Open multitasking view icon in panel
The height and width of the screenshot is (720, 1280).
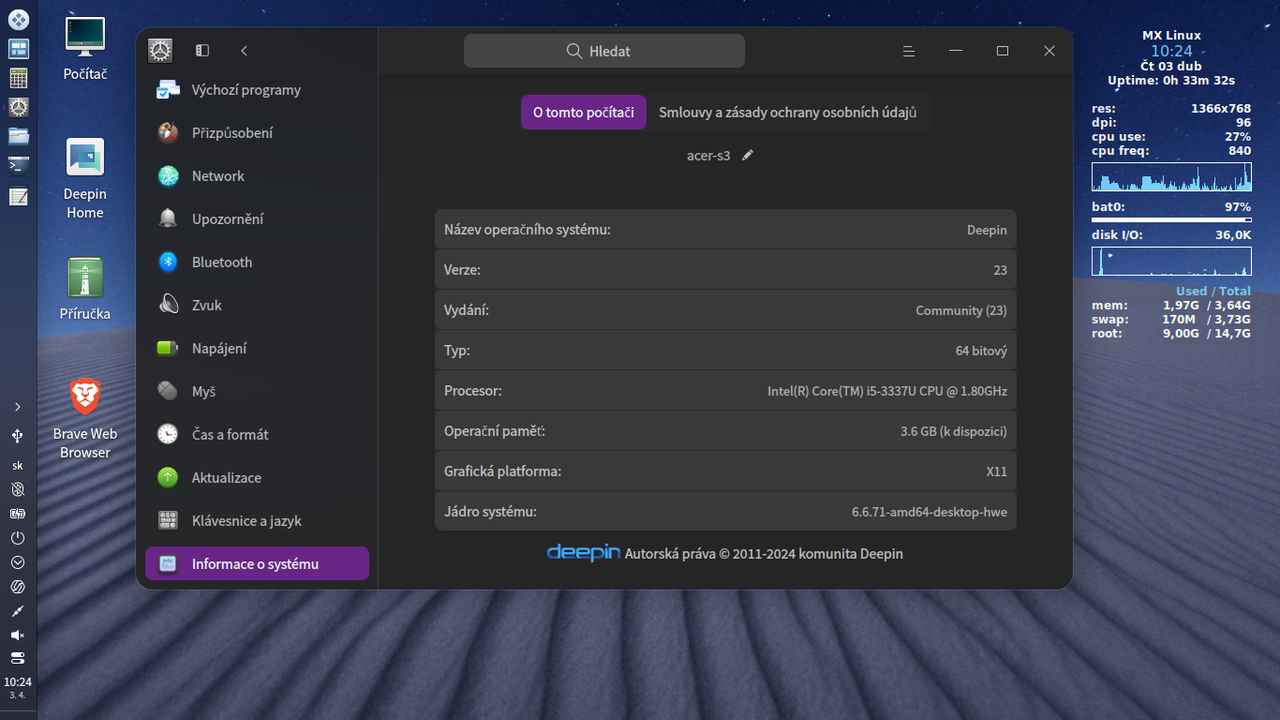(x=18, y=48)
